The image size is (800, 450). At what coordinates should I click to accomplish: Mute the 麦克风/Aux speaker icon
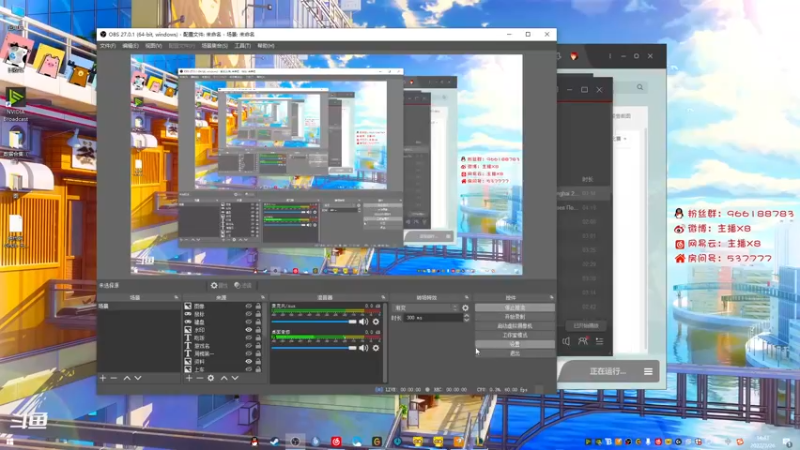[x=363, y=322]
